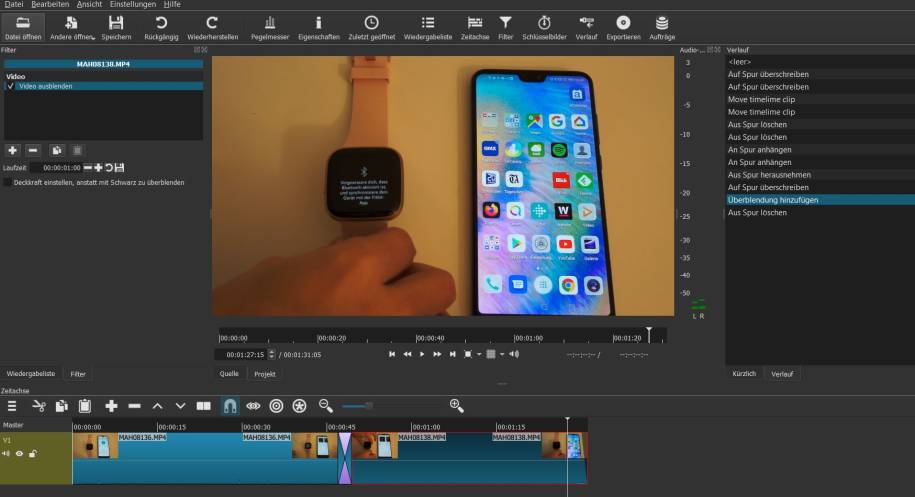Switch to the Projekt tab

265,374
